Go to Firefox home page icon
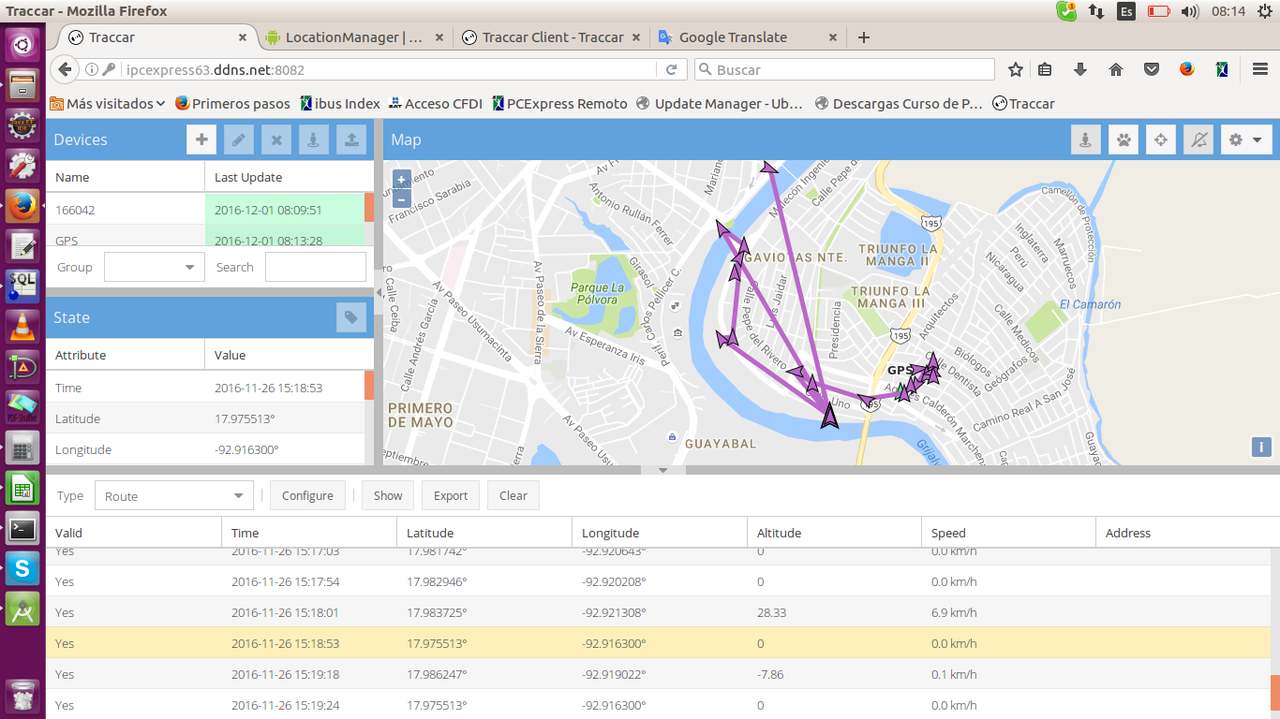The height and width of the screenshot is (719, 1280). 1116,70
